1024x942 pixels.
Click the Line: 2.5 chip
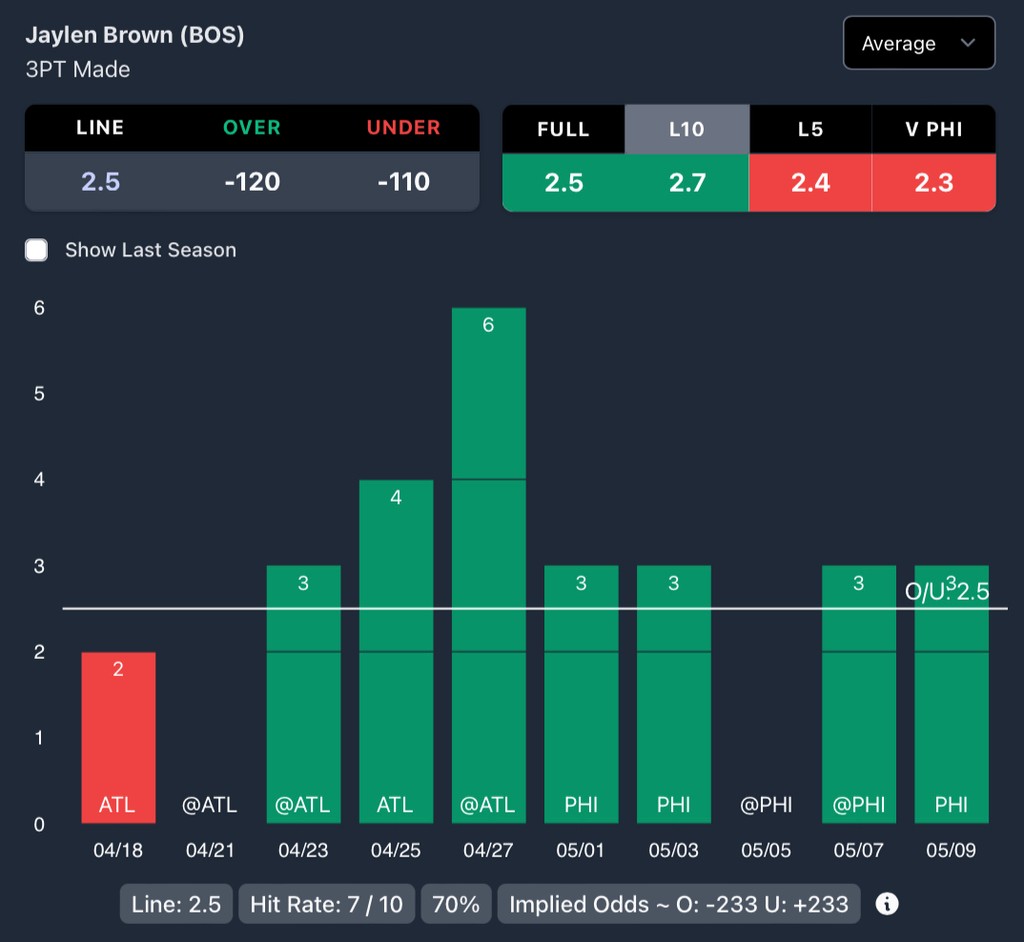point(176,904)
